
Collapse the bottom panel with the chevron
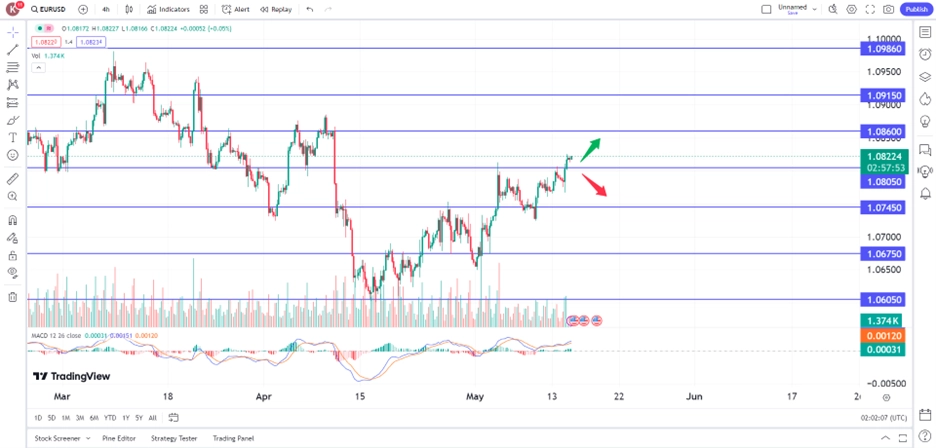(885, 438)
